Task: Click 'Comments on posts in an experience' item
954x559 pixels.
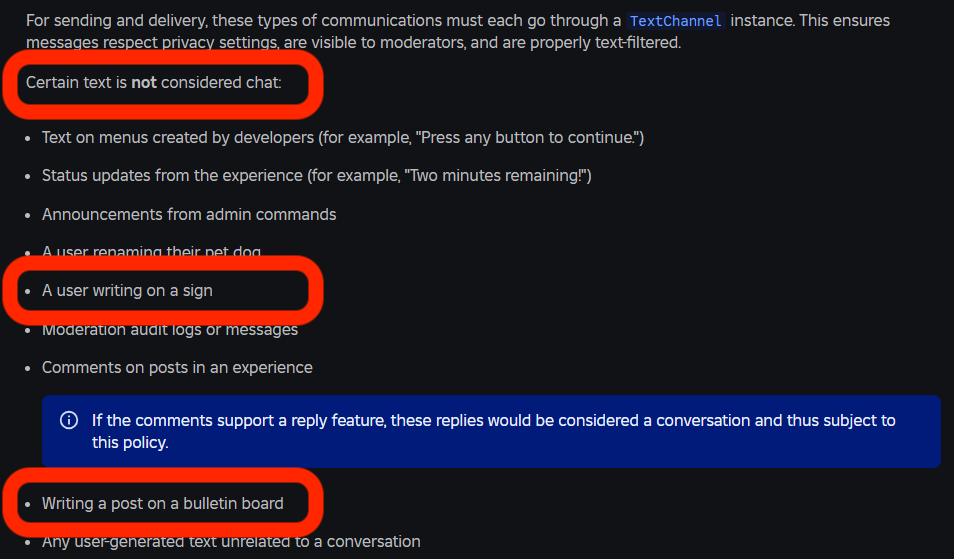Action: pyautogui.click(x=177, y=367)
